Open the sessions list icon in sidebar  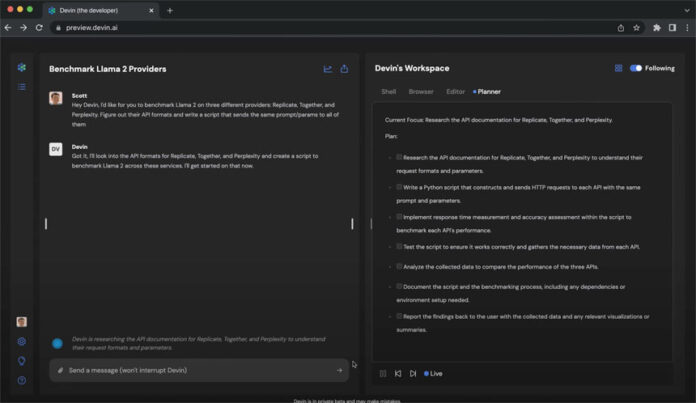click(21, 87)
